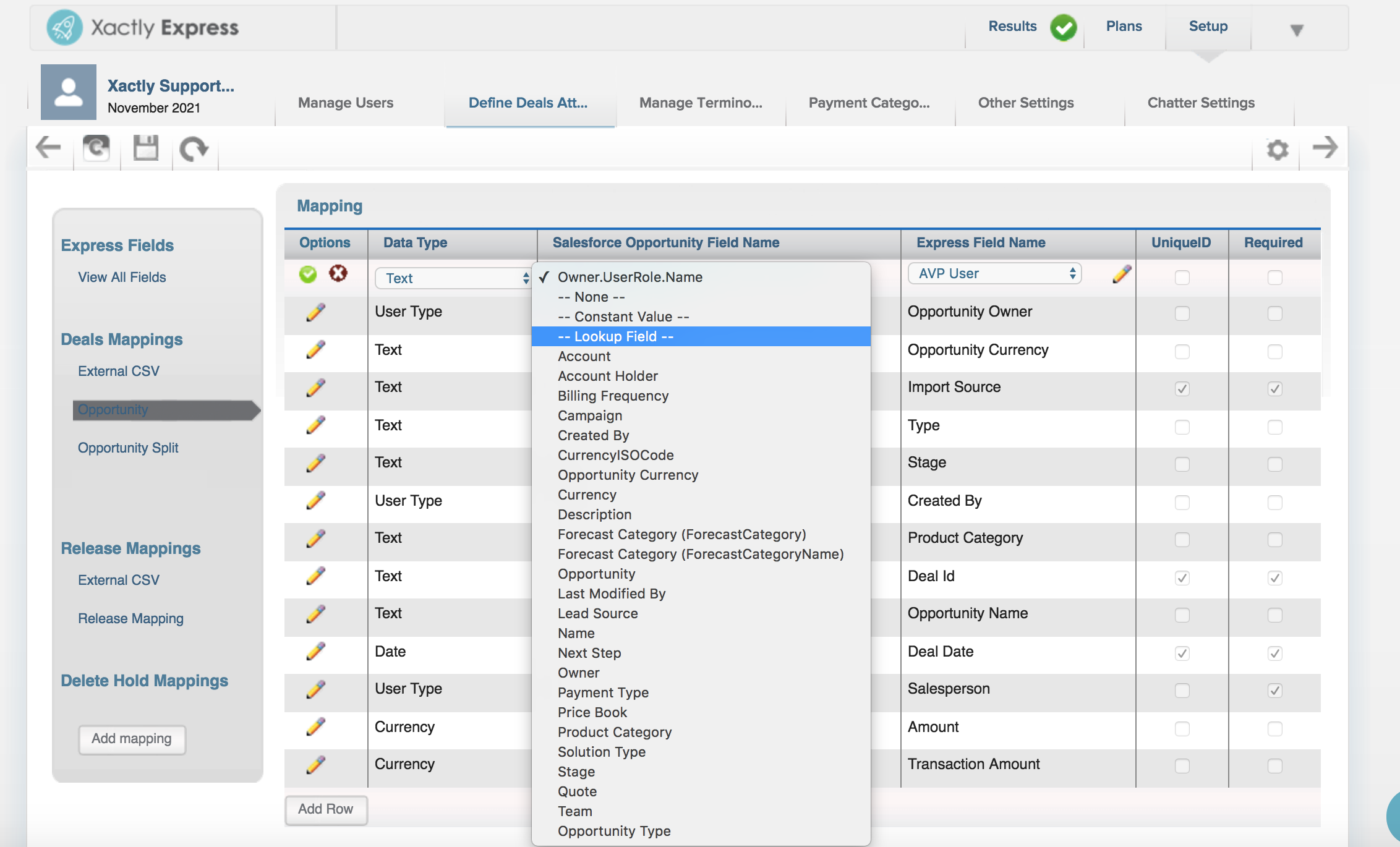Open Release Mapping link

click(x=130, y=618)
